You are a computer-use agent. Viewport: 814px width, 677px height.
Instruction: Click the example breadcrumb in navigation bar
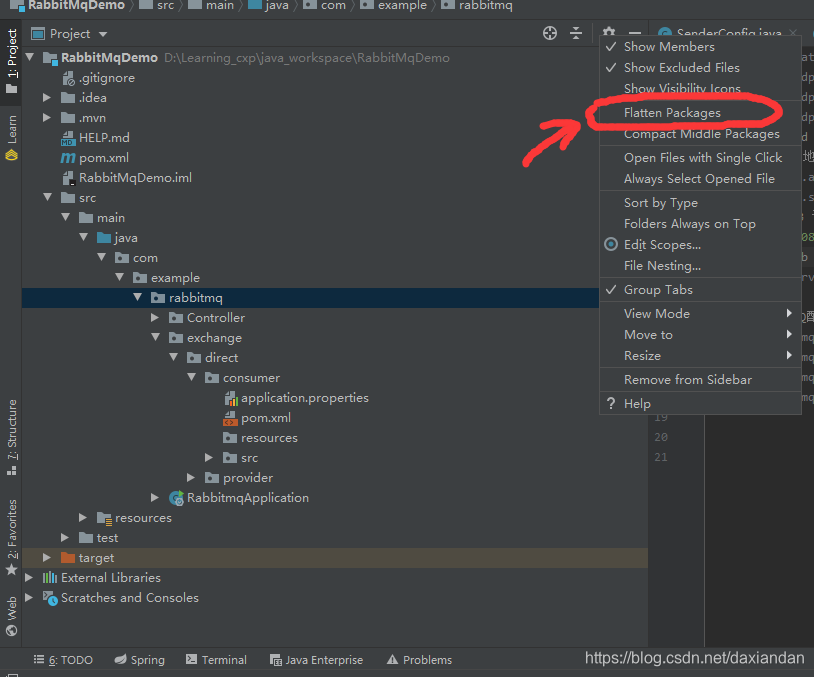402,6
